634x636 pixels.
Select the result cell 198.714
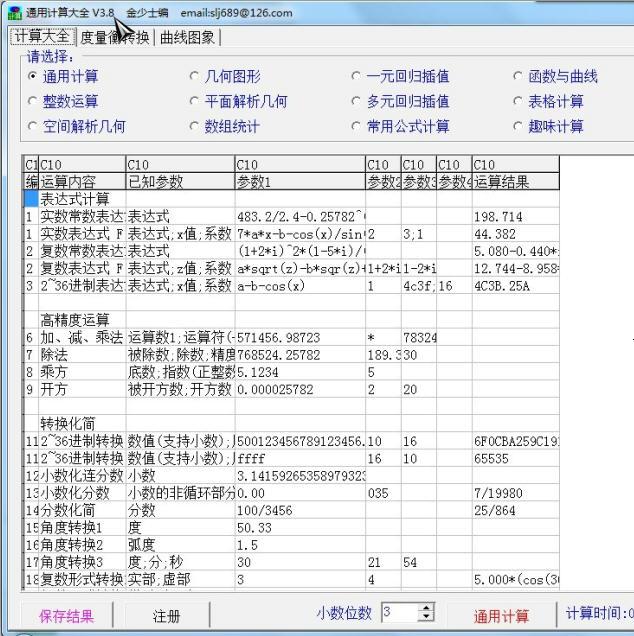click(x=516, y=216)
